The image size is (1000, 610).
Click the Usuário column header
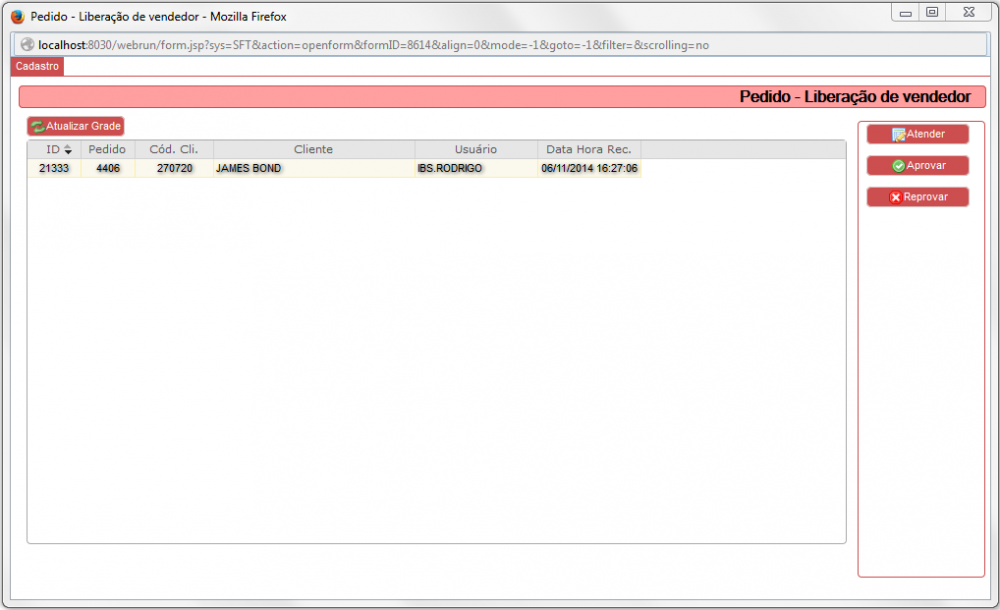pyautogui.click(x=476, y=149)
